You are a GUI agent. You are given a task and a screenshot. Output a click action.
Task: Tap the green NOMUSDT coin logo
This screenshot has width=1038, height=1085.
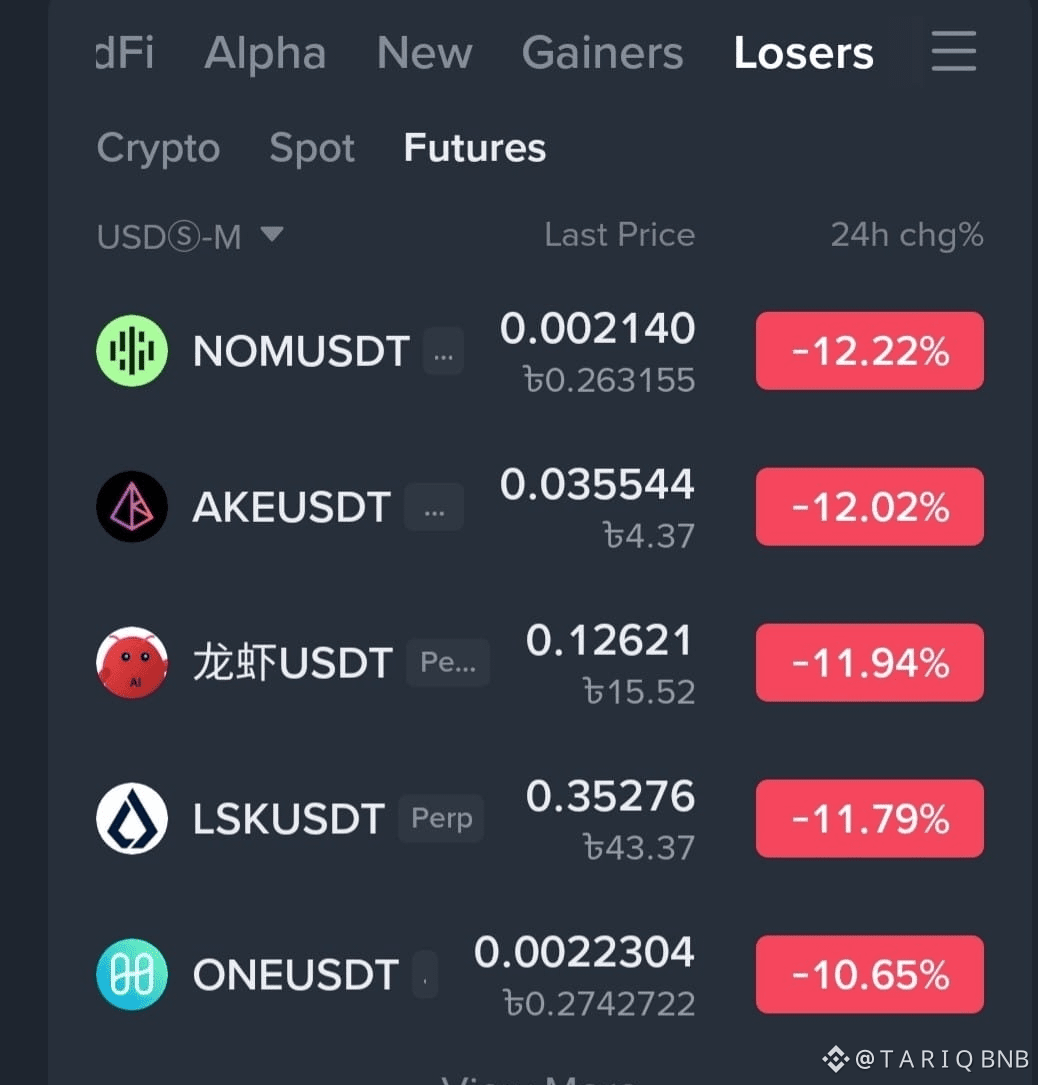point(131,350)
